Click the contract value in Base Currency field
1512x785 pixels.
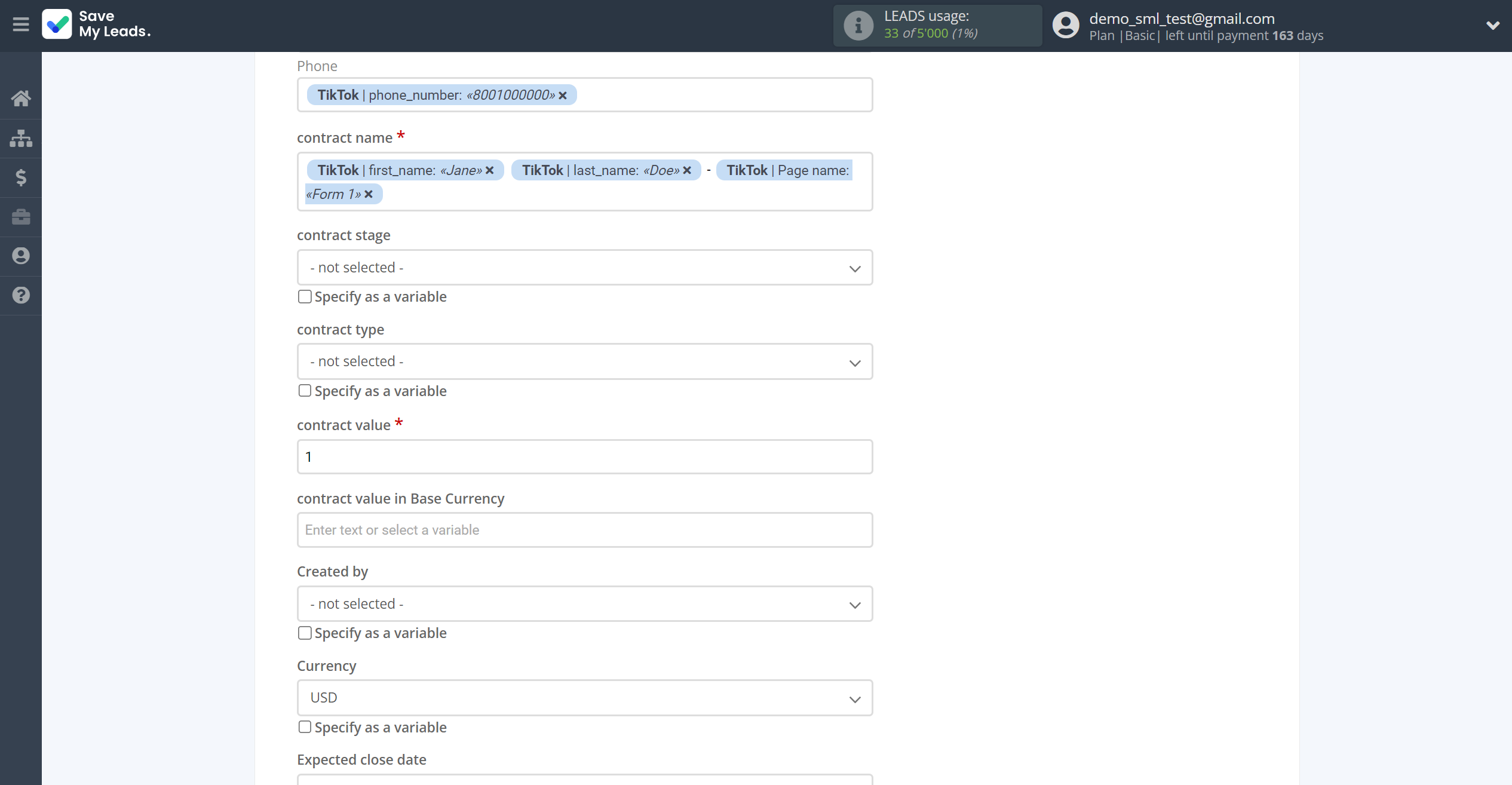point(585,530)
